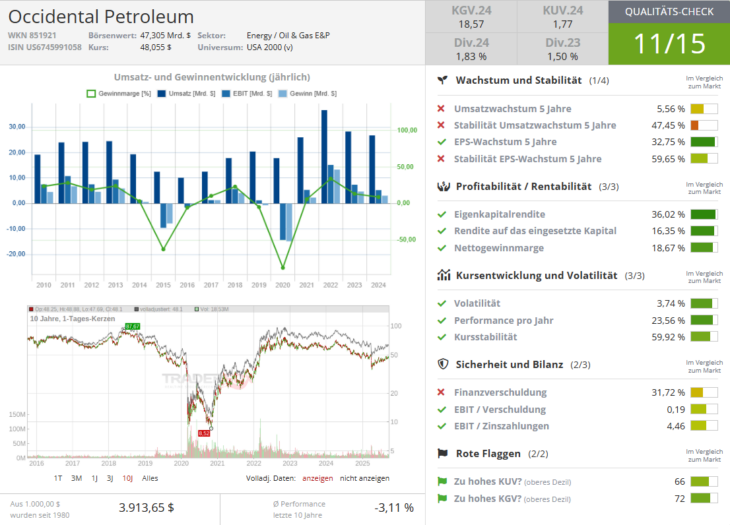The height and width of the screenshot is (525, 730).
Task: Click the 3.913,65 $ result value
Action: tap(146, 508)
